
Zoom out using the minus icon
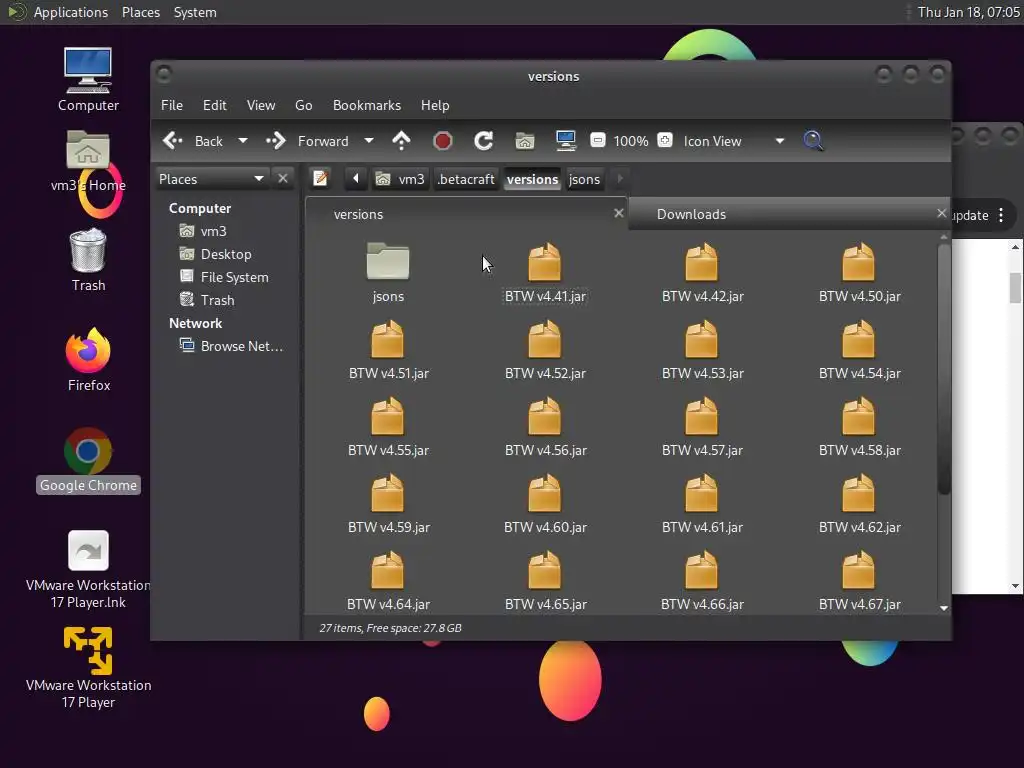point(597,141)
